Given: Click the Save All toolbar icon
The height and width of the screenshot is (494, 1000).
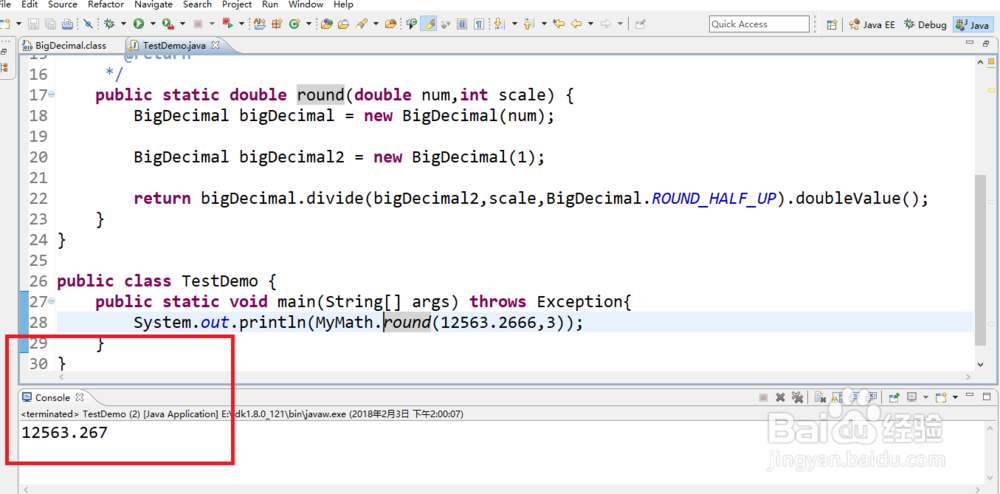Looking at the screenshot, I should (x=50, y=24).
